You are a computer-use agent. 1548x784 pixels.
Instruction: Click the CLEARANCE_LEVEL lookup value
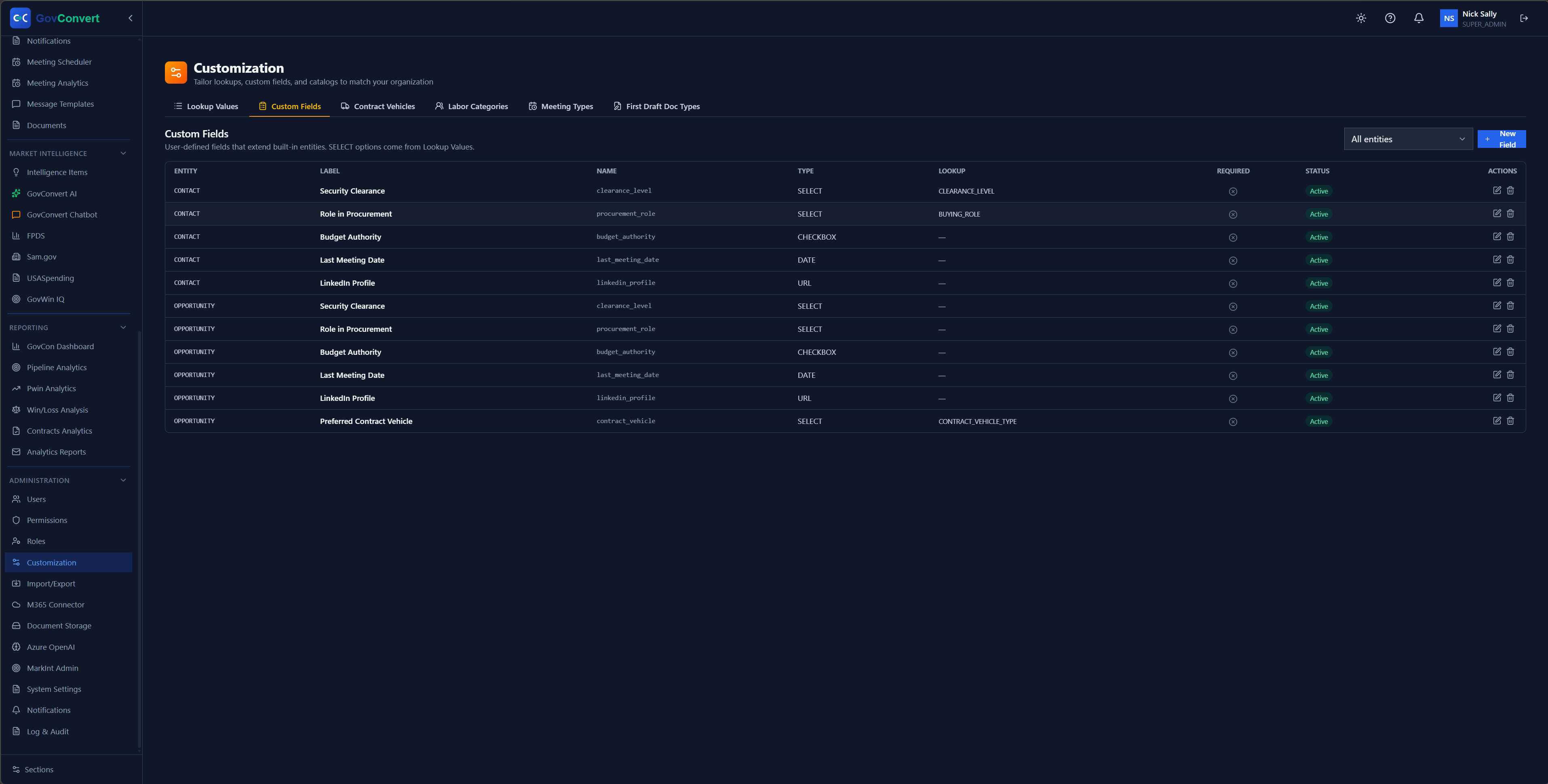click(x=966, y=191)
